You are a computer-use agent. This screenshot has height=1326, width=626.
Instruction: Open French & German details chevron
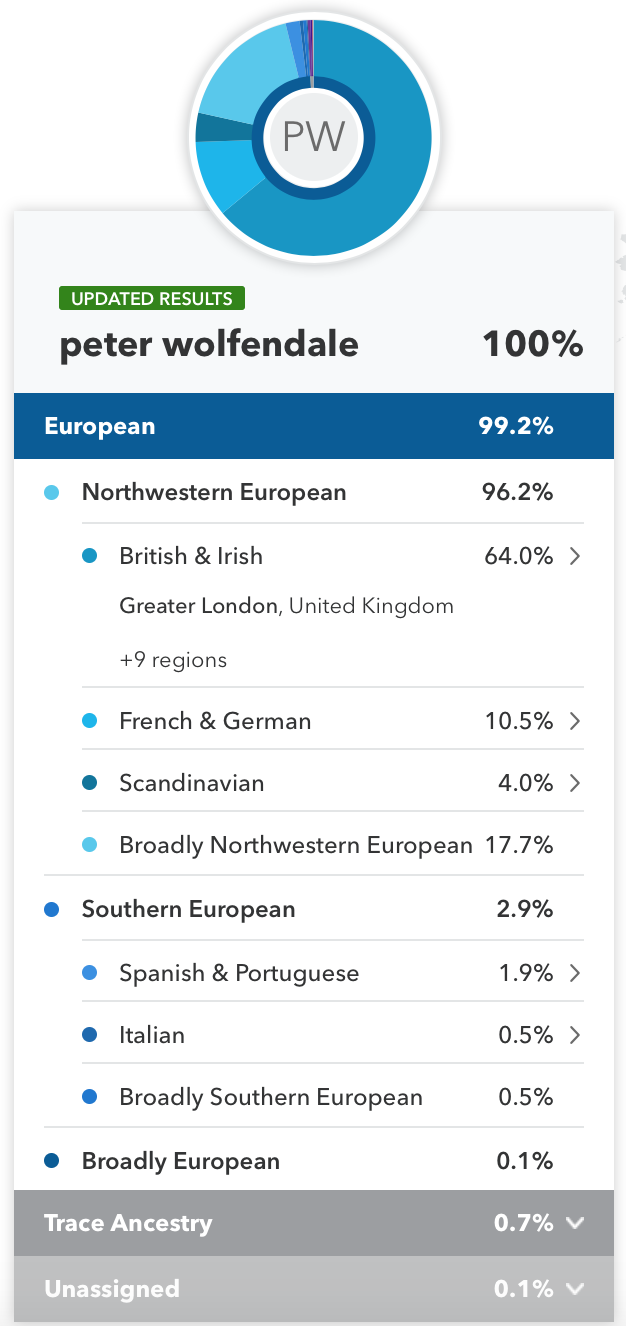pyautogui.click(x=575, y=721)
